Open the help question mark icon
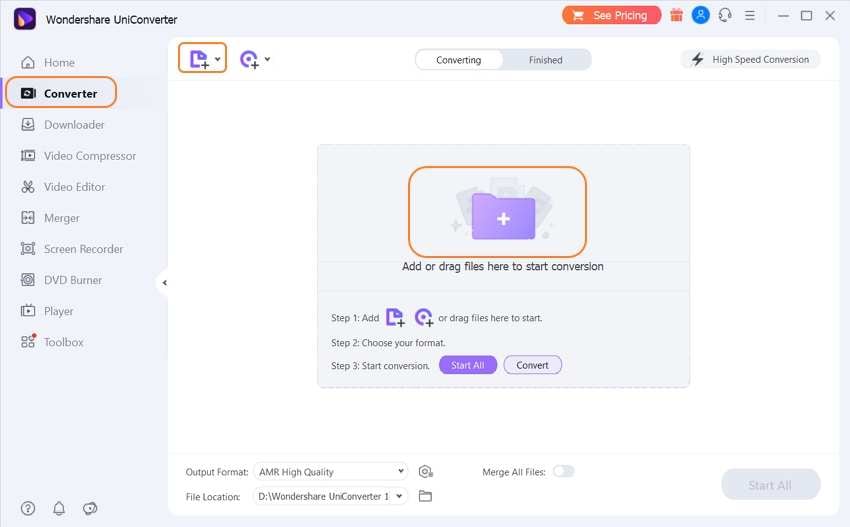Screen dimensions: 850x527 pyautogui.click(x=28, y=508)
